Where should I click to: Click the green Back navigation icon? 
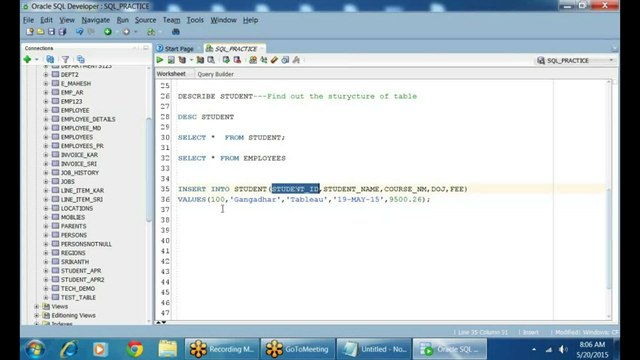(x=108, y=31)
